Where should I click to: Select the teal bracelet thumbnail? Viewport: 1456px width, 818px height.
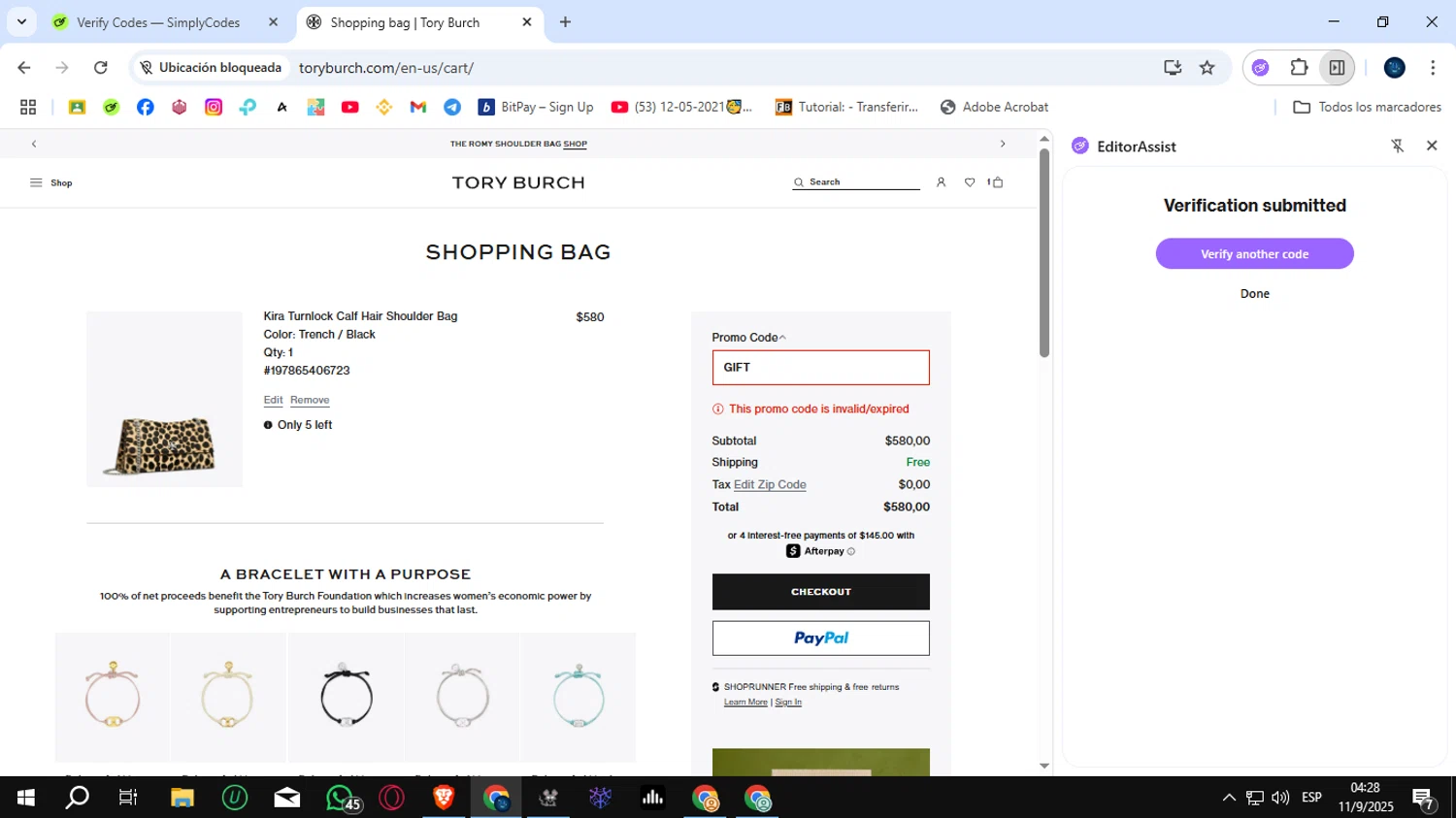(579, 697)
